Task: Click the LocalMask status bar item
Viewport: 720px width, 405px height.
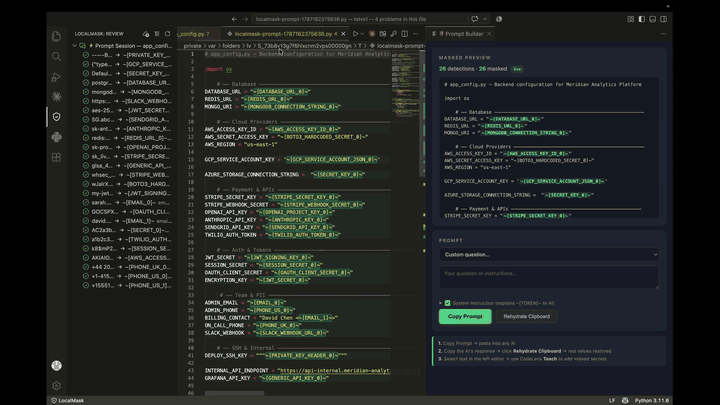Action: (x=68, y=400)
